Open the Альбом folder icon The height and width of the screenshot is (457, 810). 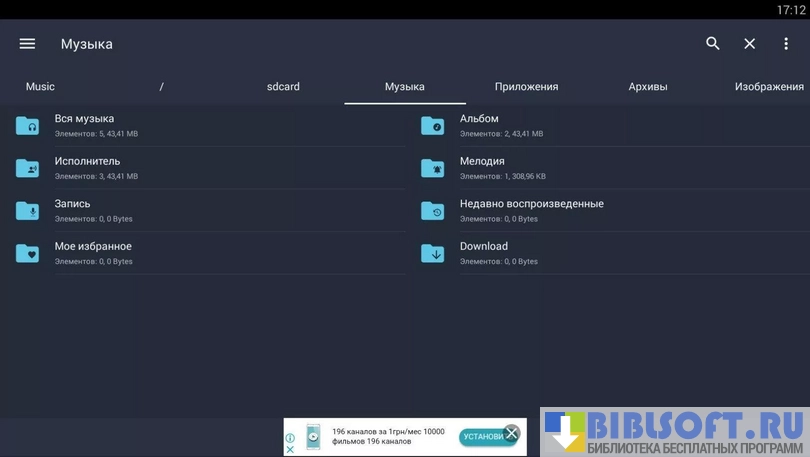coord(433,126)
